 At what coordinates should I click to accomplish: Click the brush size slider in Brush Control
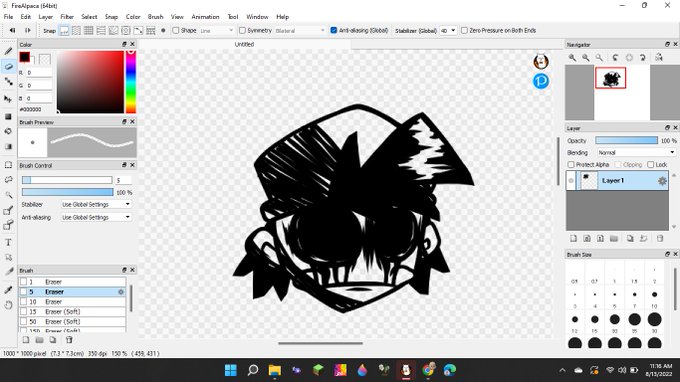(x=67, y=180)
